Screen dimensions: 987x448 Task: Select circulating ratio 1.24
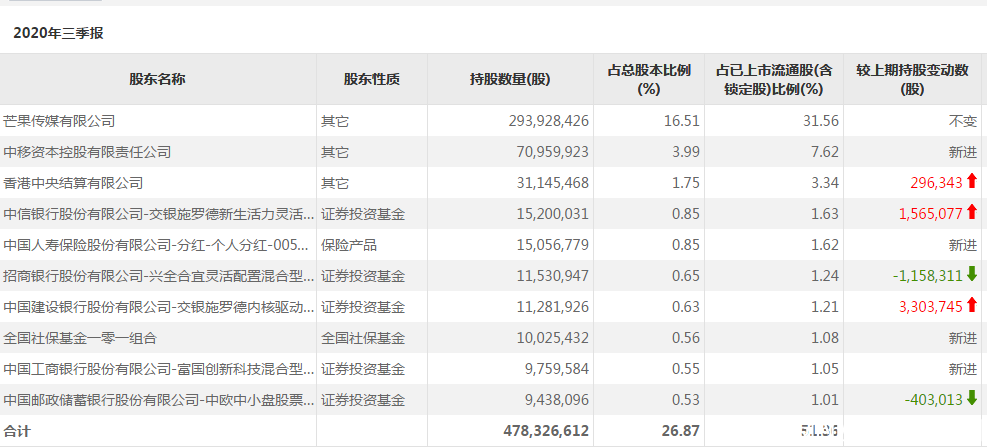826,276
